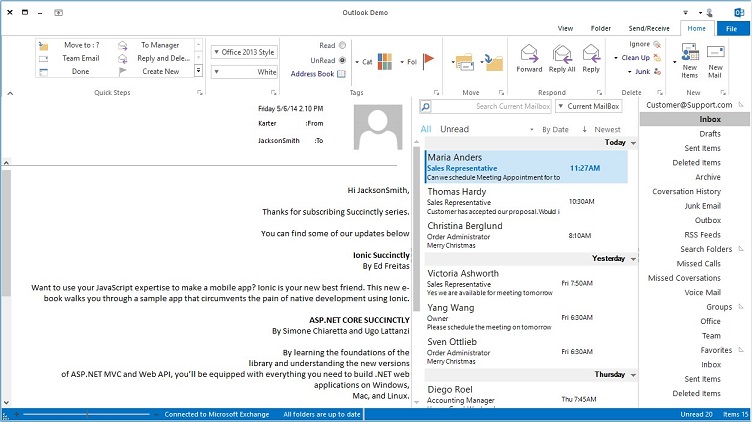Click the Categorize color squares icon
The width and height of the screenshot is (752, 422).
coord(385,61)
